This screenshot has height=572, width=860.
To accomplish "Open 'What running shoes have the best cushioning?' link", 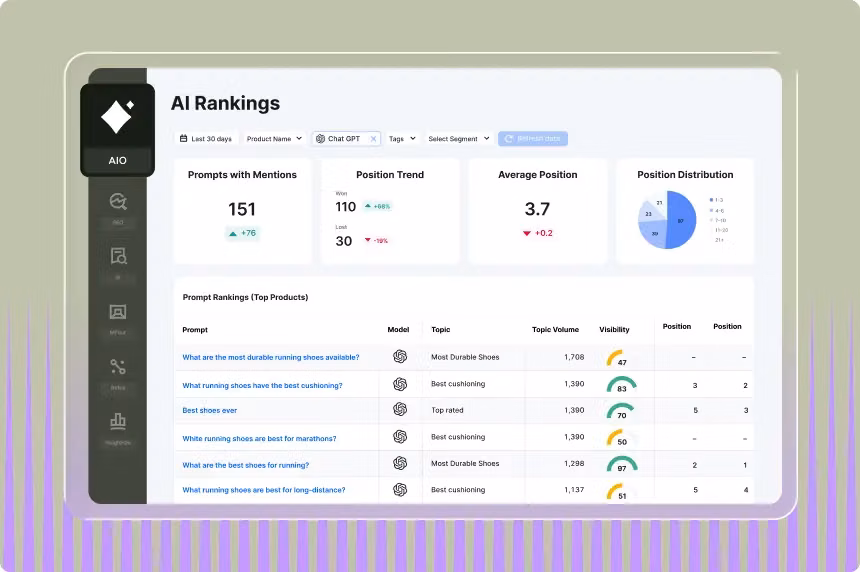I will pyautogui.click(x=262, y=385).
